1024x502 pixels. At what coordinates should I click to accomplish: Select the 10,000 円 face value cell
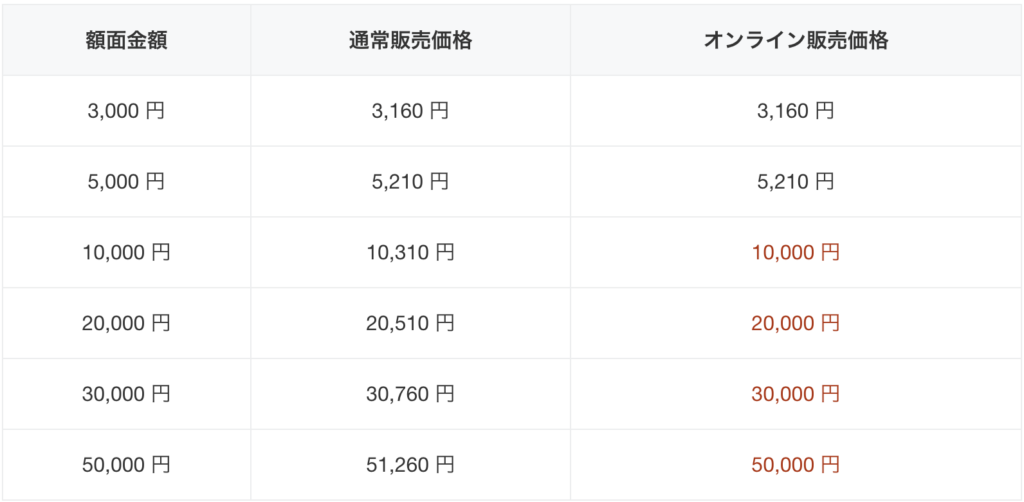click(x=126, y=253)
